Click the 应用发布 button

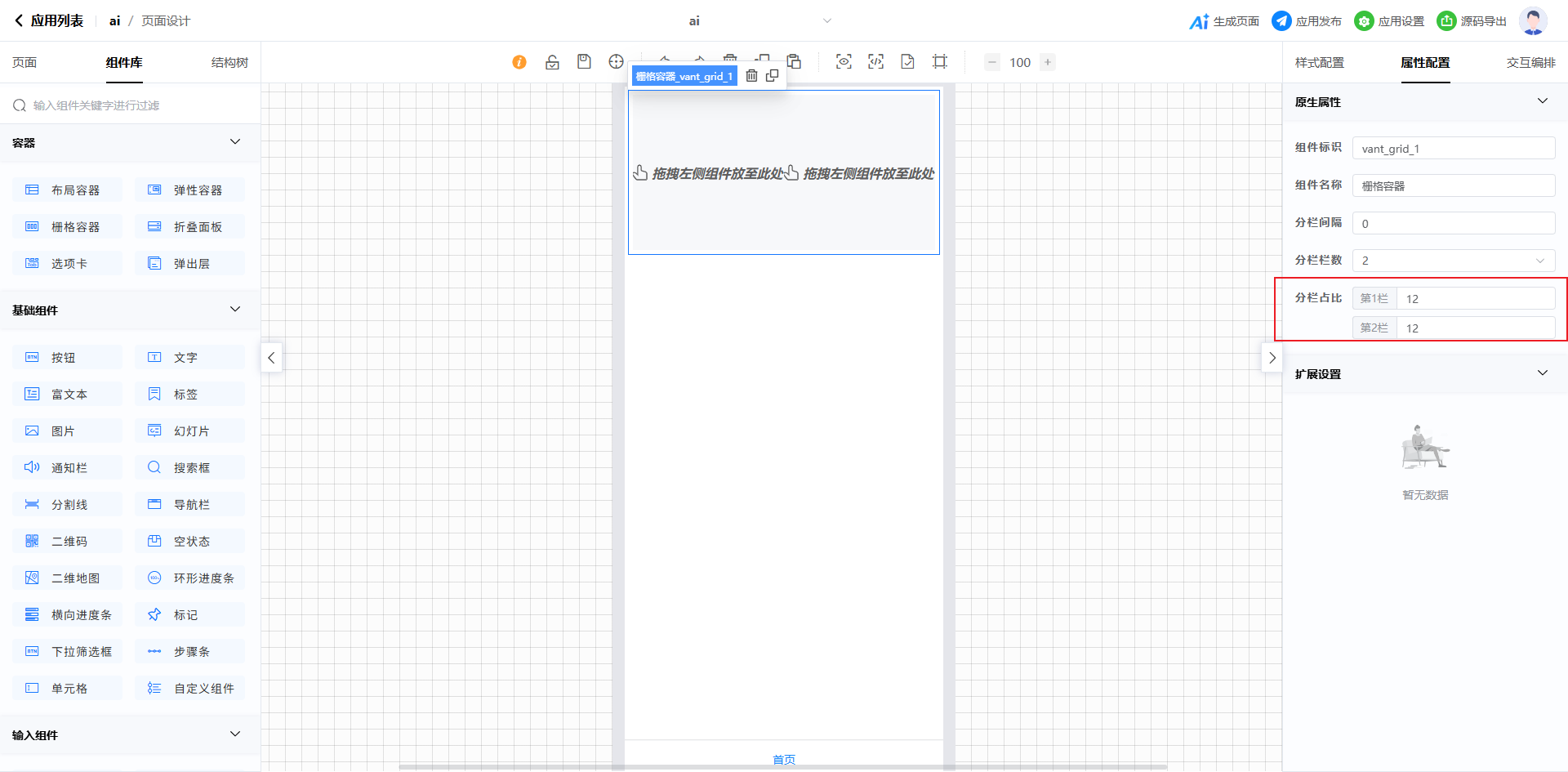tap(1307, 21)
